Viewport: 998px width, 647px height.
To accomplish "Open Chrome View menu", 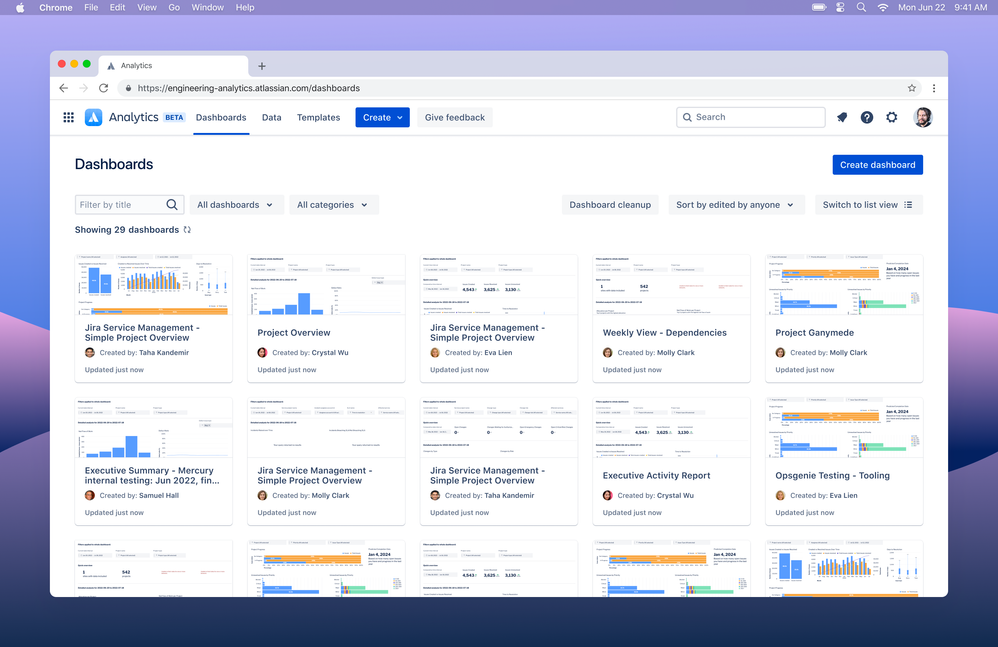I will tap(146, 8).
